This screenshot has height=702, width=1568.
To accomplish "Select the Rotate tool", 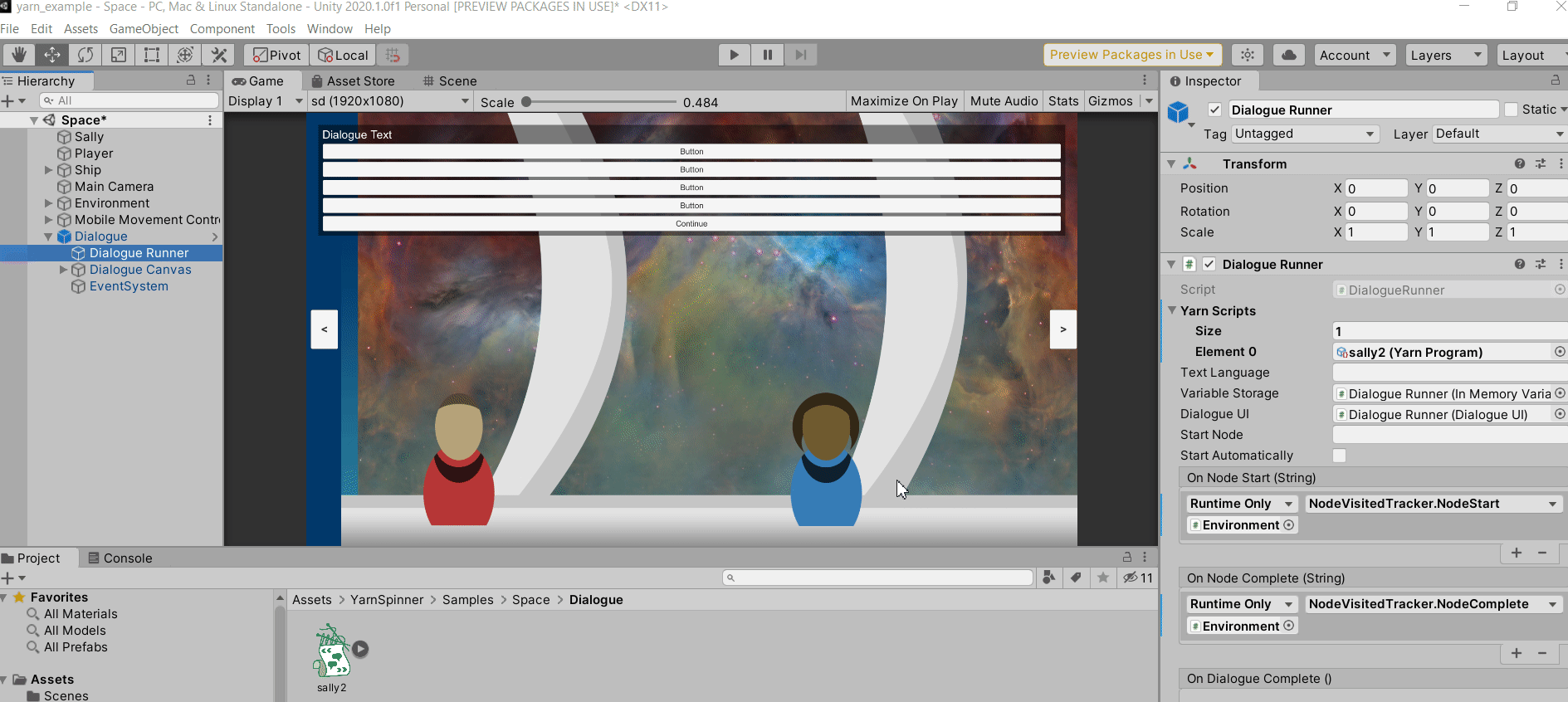I will pos(85,55).
